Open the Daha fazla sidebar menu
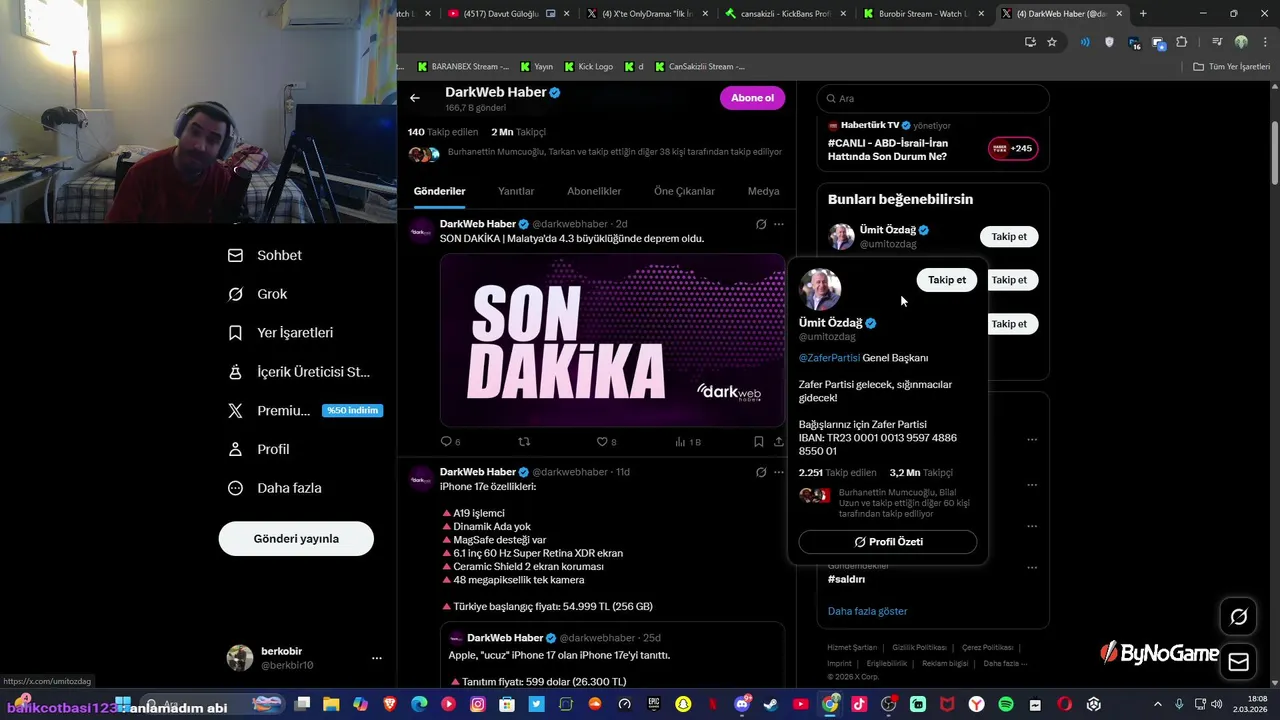1280x720 pixels. (x=275, y=488)
